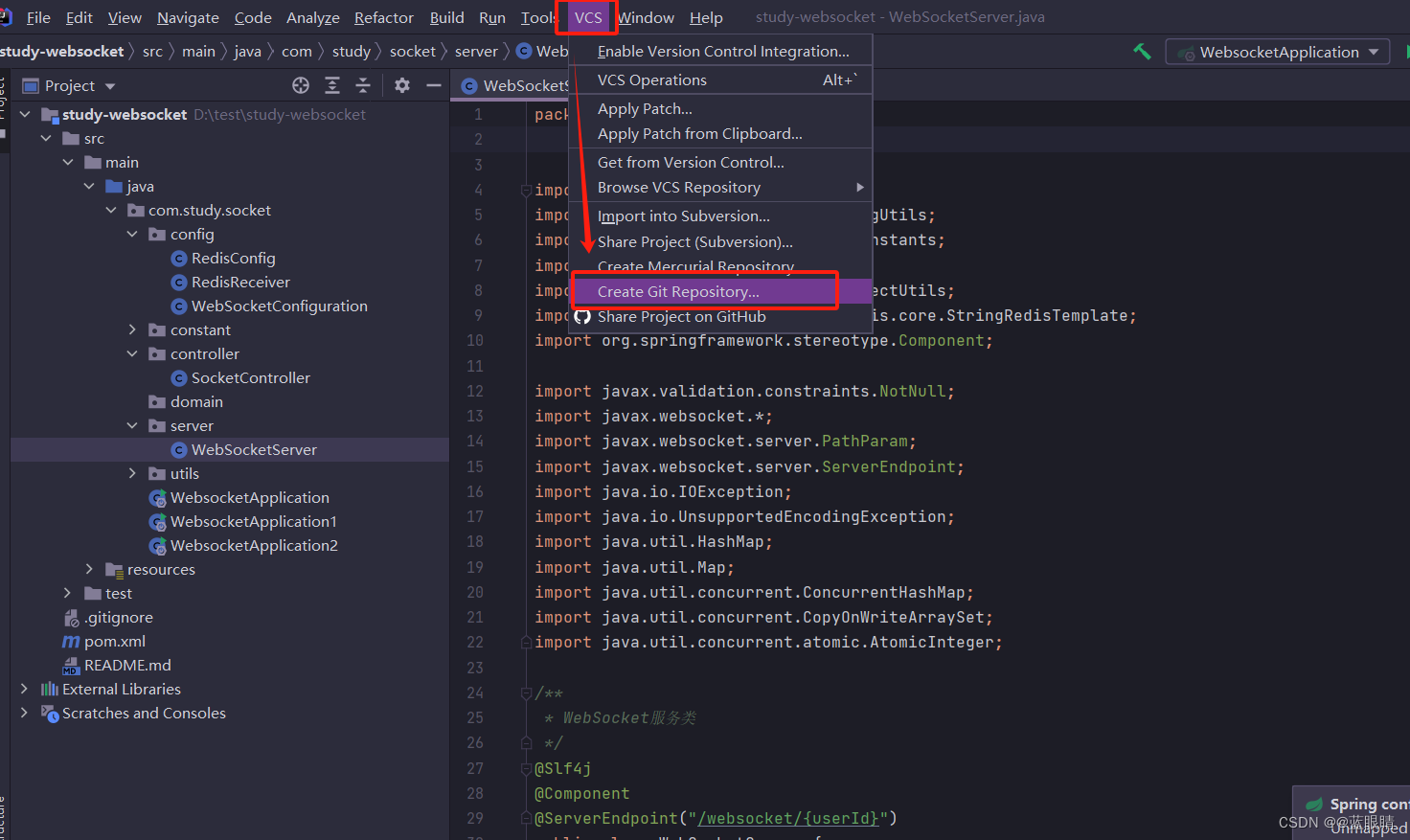Click the GitHub icon of Share Project
Viewport: 1410px width, 840px height.
tap(582, 317)
